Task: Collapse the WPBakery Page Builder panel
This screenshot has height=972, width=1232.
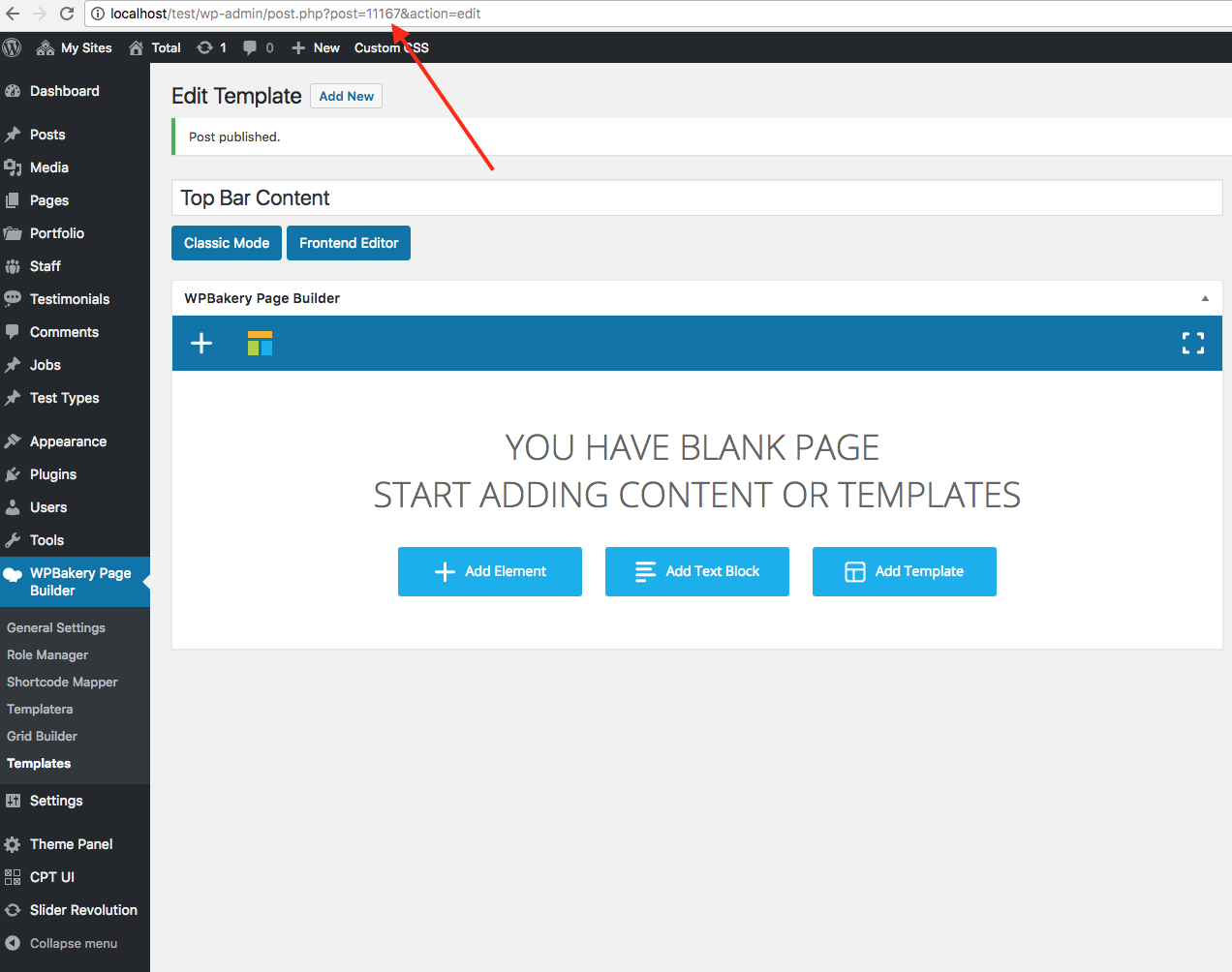Action: [x=1205, y=298]
